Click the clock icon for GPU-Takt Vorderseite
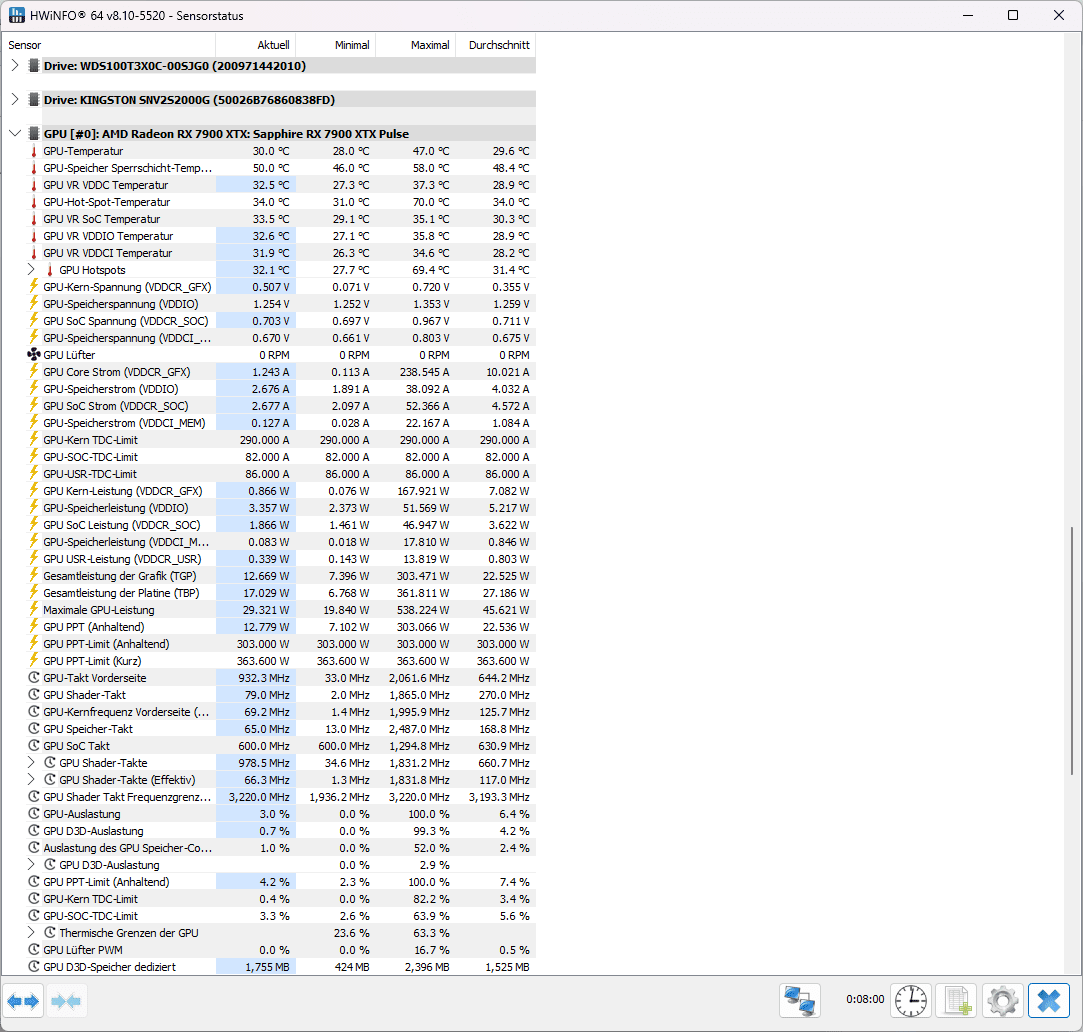This screenshot has height=1032, width=1083. click(34, 678)
